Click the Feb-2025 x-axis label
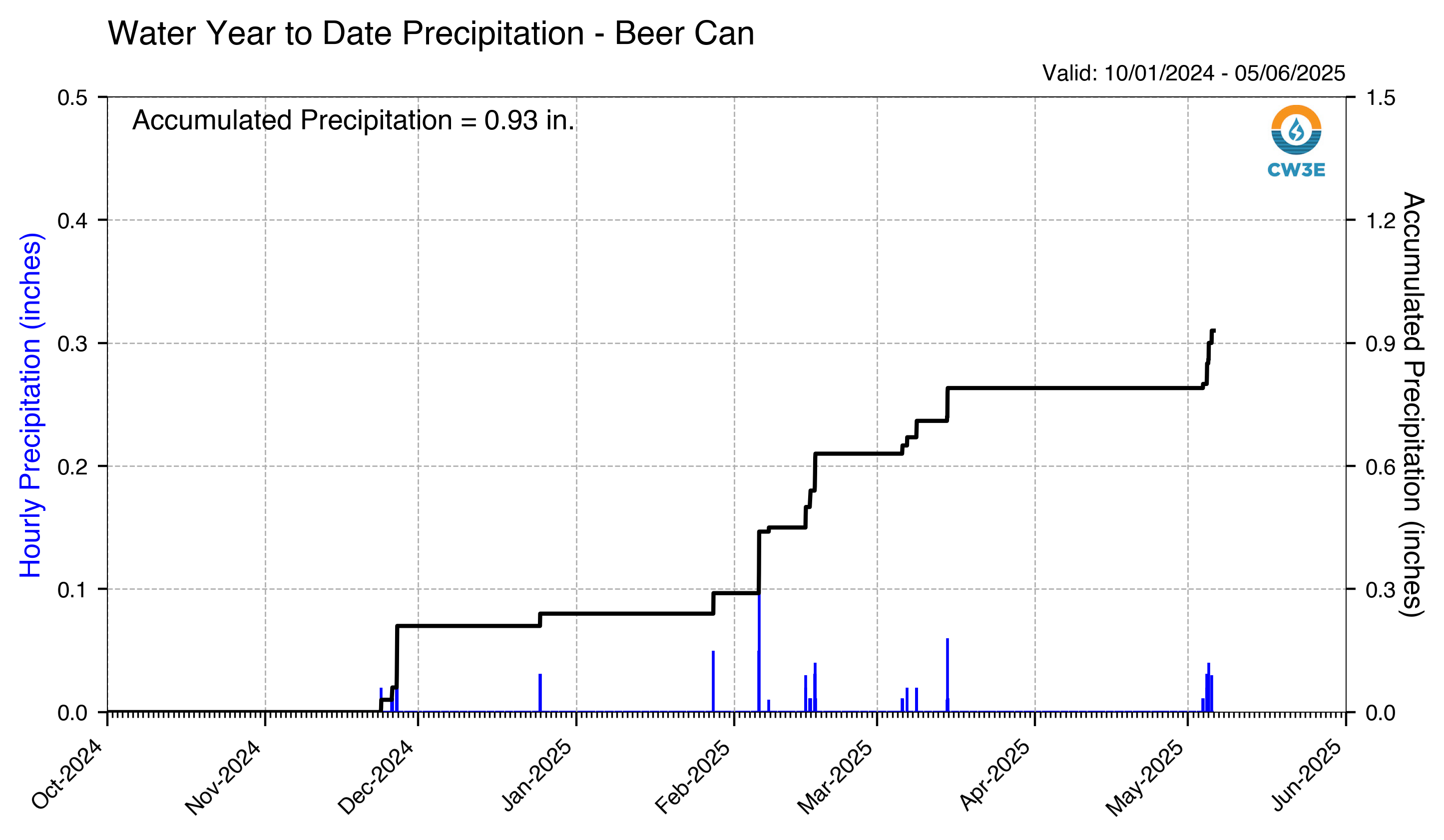The image size is (1444, 840). (693, 778)
